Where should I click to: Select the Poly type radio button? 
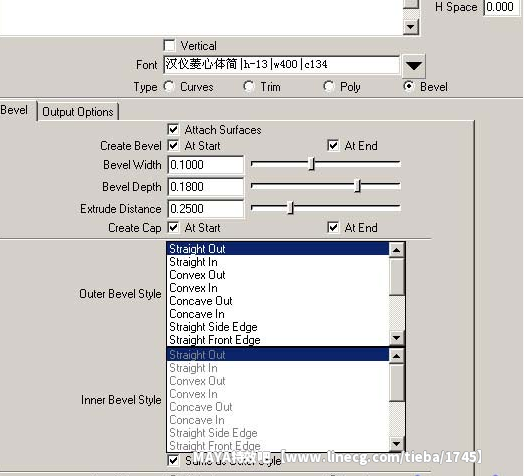pos(329,87)
